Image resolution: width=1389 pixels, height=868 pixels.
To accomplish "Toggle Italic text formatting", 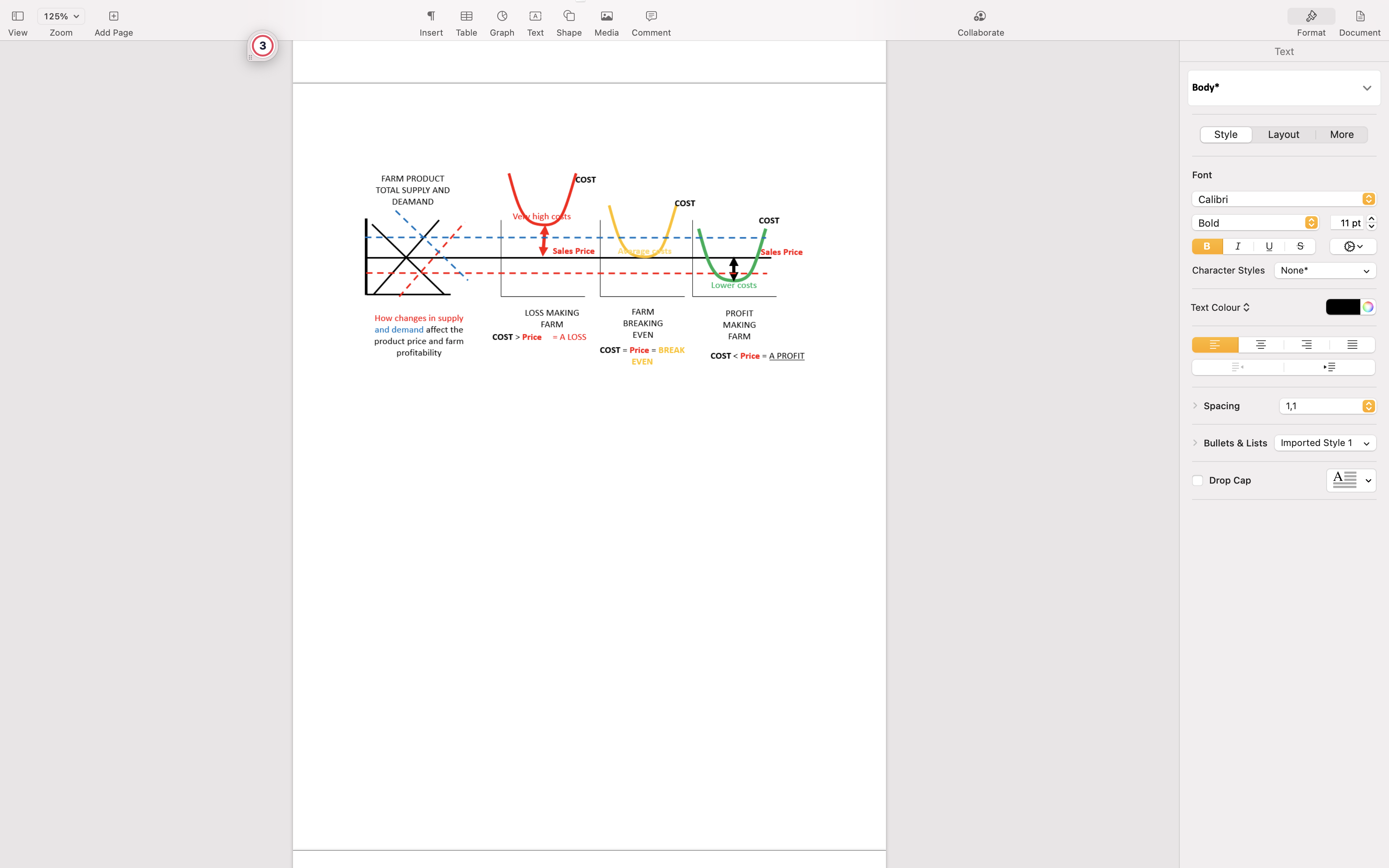I will (1237, 246).
